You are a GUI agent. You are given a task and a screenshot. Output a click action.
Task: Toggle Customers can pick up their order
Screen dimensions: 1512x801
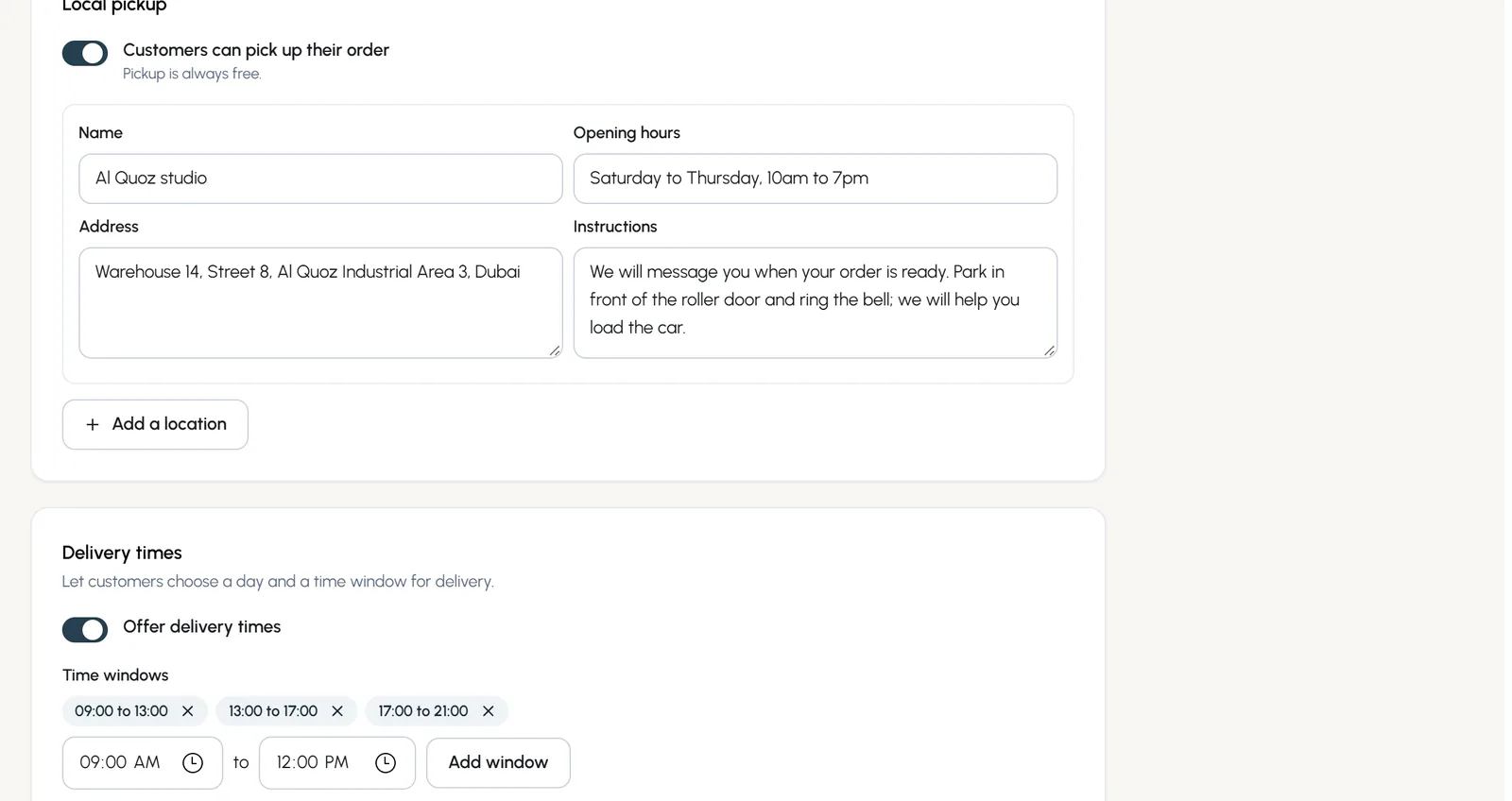pyautogui.click(x=85, y=54)
